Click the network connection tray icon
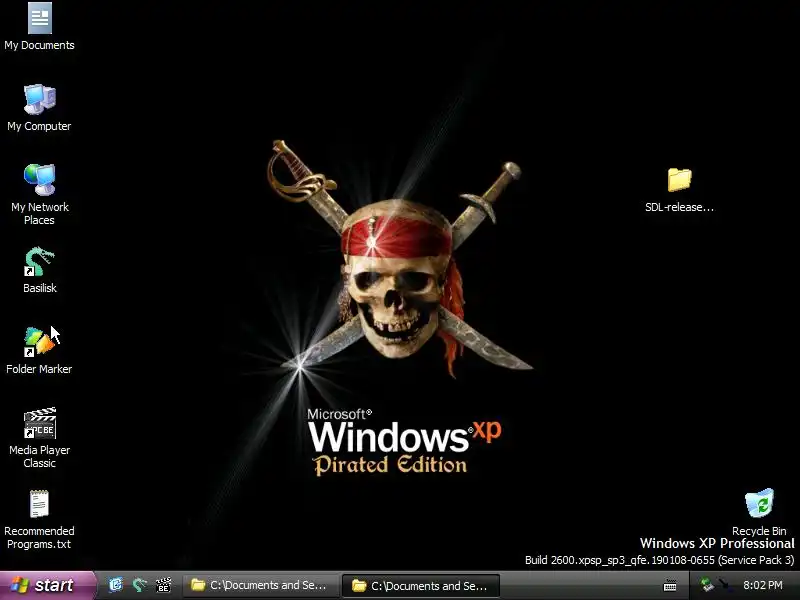Screen dimensions: 800x600 (x=706, y=585)
